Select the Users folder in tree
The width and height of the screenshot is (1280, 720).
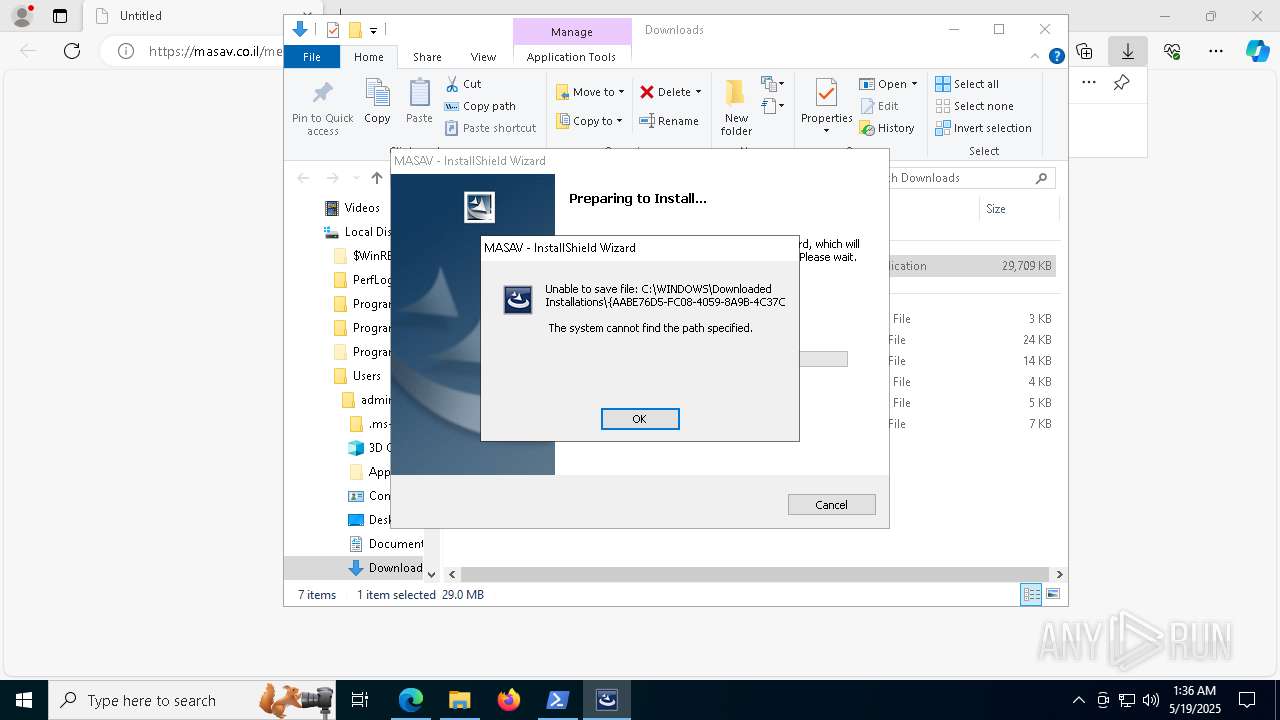point(357,376)
